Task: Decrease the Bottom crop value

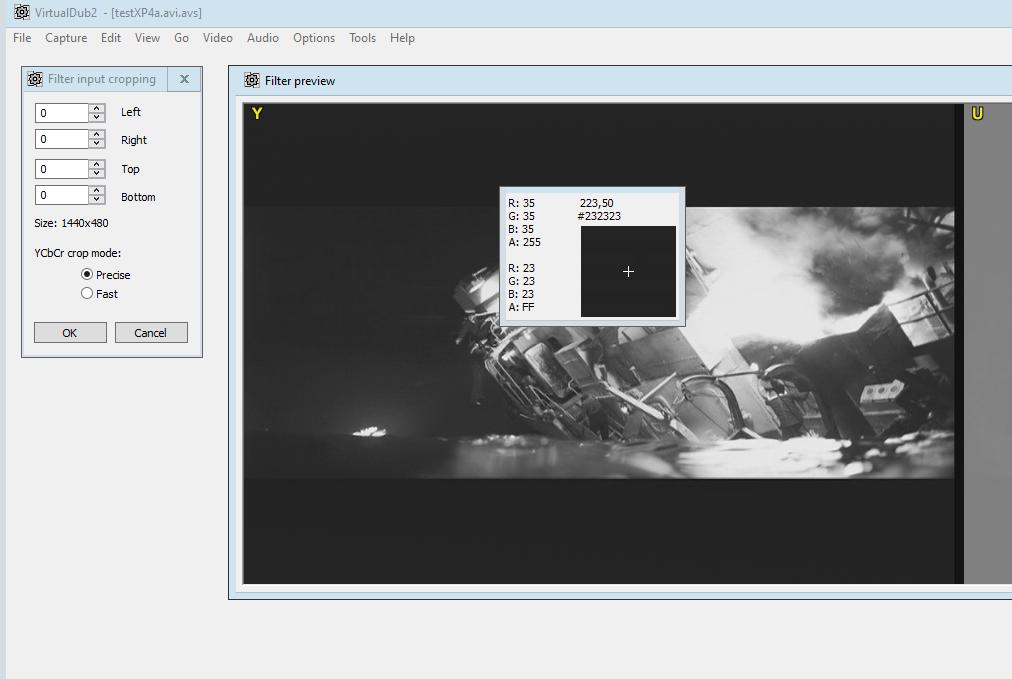Action: 97,200
